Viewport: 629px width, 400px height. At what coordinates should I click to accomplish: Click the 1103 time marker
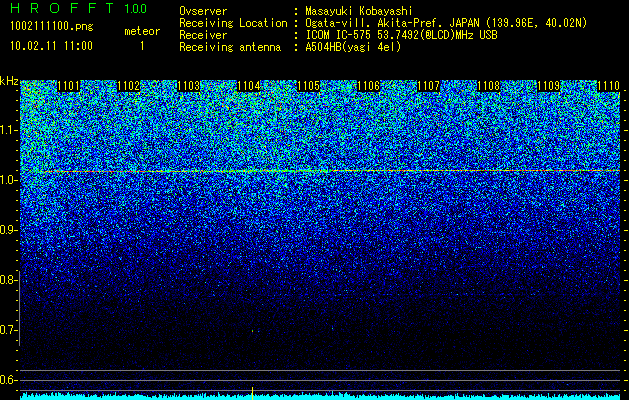tap(189, 86)
